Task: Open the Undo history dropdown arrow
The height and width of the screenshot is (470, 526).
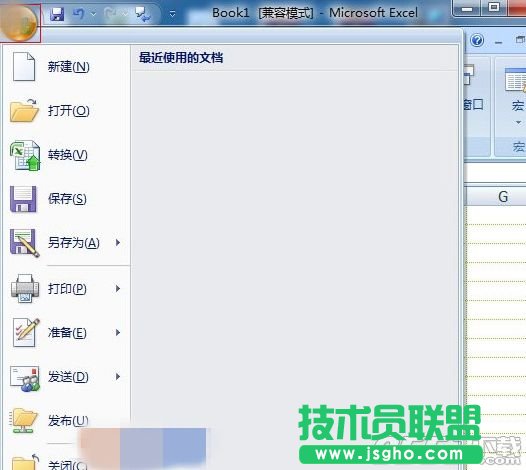Action: (94, 14)
